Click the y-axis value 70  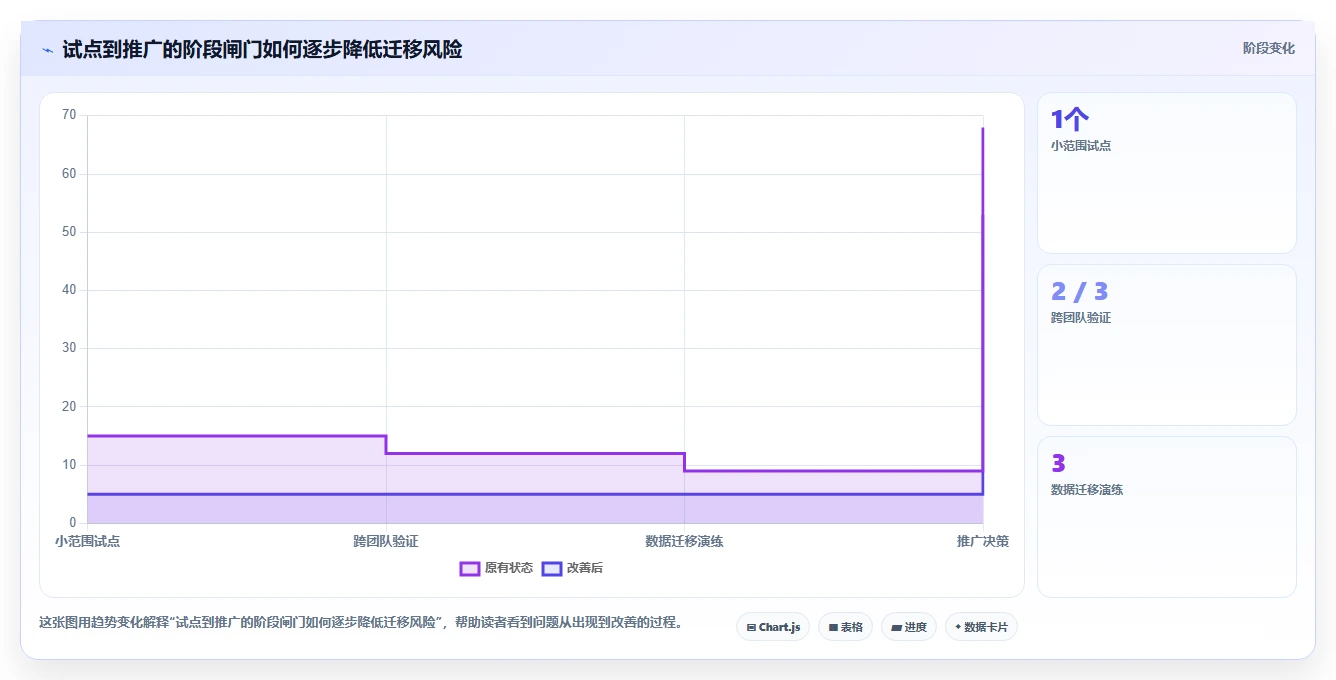69,115
